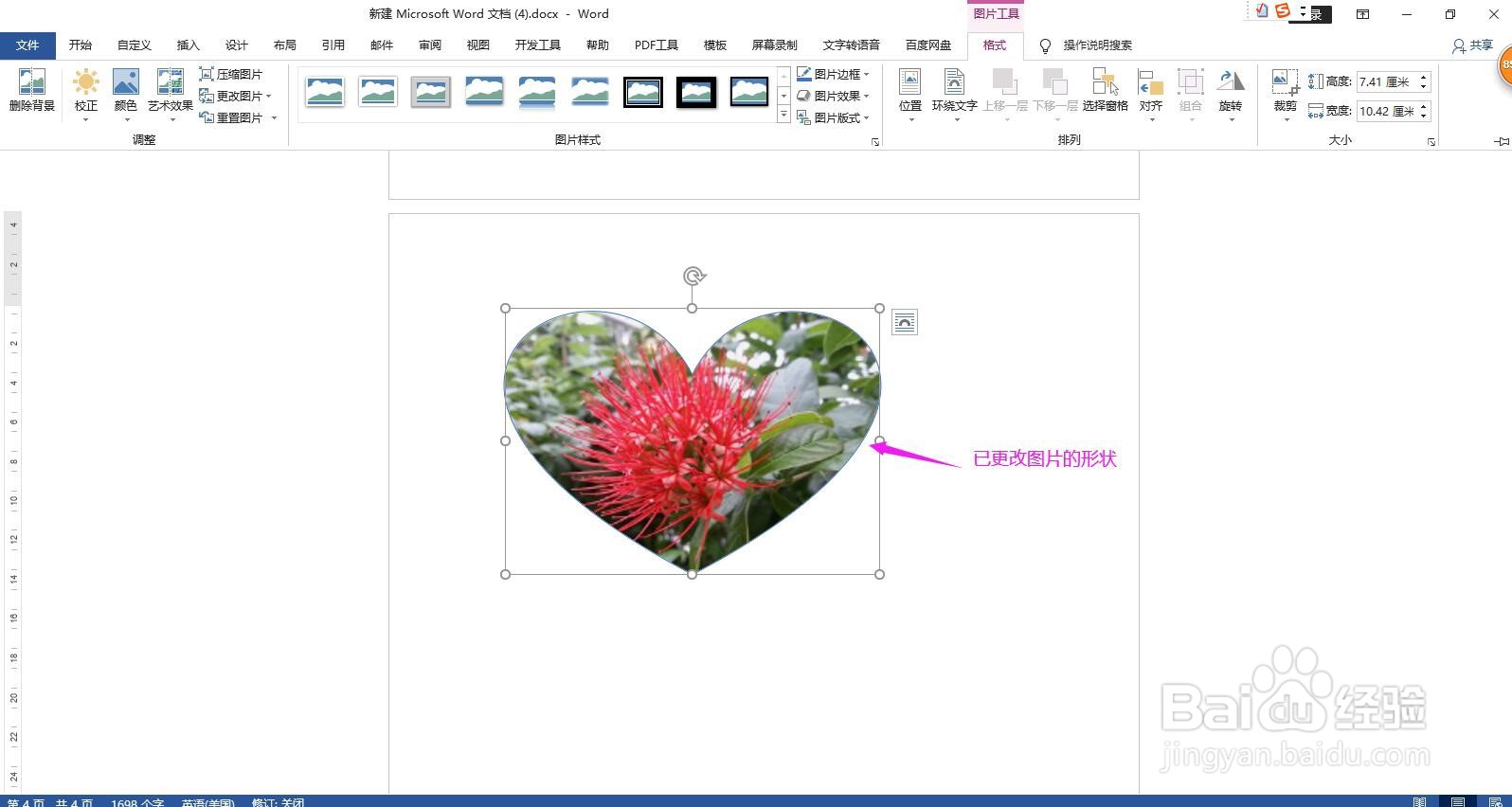Viewport: 1512px width, 807px height.
Task: Open Selection Pane (选择窗格)
Action: click(1105, 91)
